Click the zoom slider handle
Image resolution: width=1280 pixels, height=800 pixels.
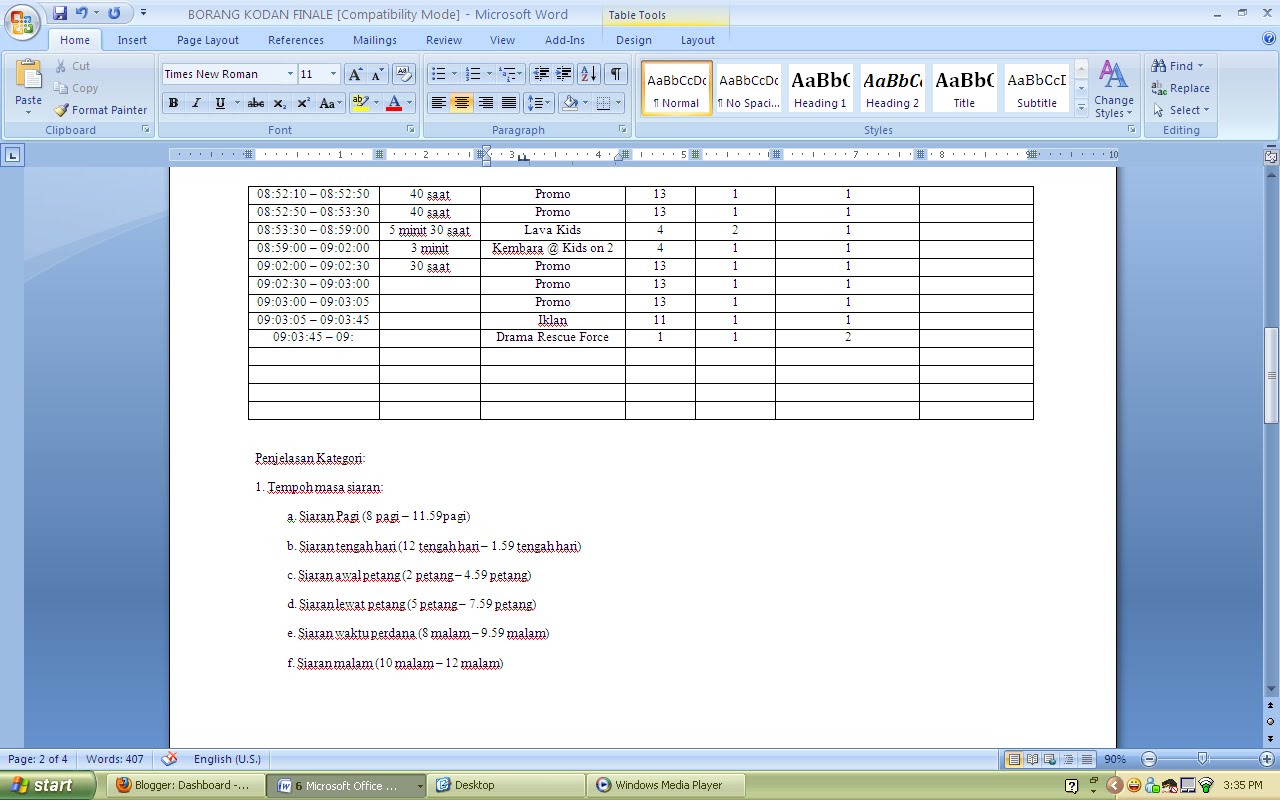click(1202, 759)
